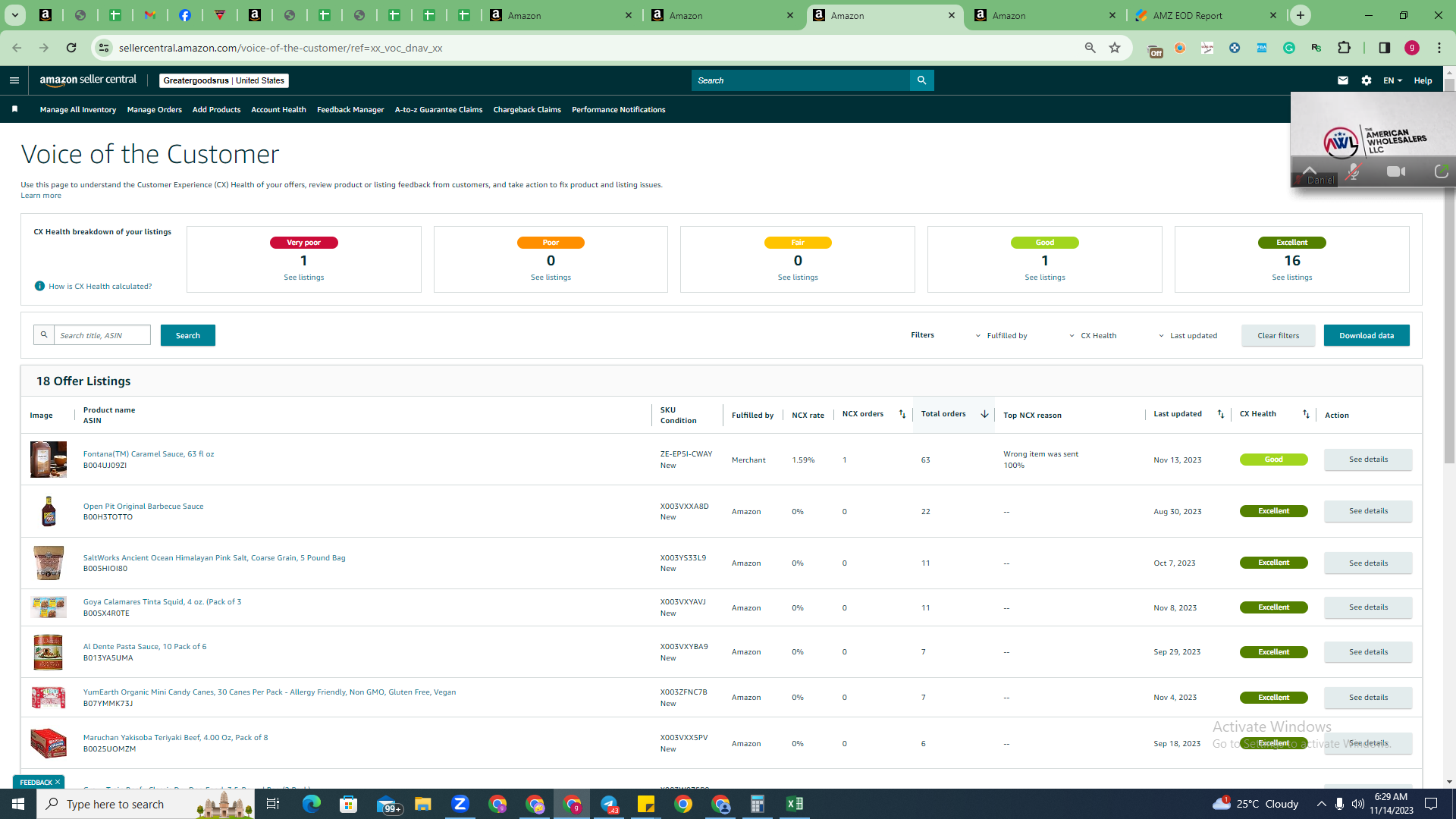This screenshot has height=819, width=1456.
Task: Sort the table by CX Health
Action: pos(1306,414)
